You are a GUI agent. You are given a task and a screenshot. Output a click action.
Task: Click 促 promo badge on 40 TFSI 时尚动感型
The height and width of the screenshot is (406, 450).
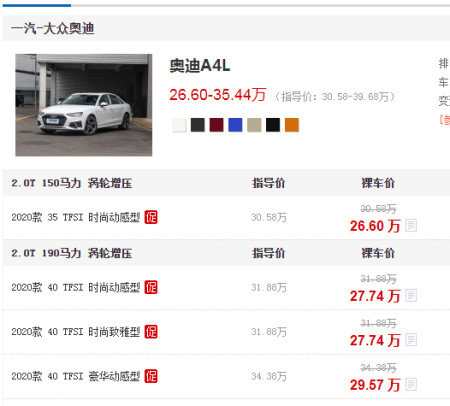151,287
